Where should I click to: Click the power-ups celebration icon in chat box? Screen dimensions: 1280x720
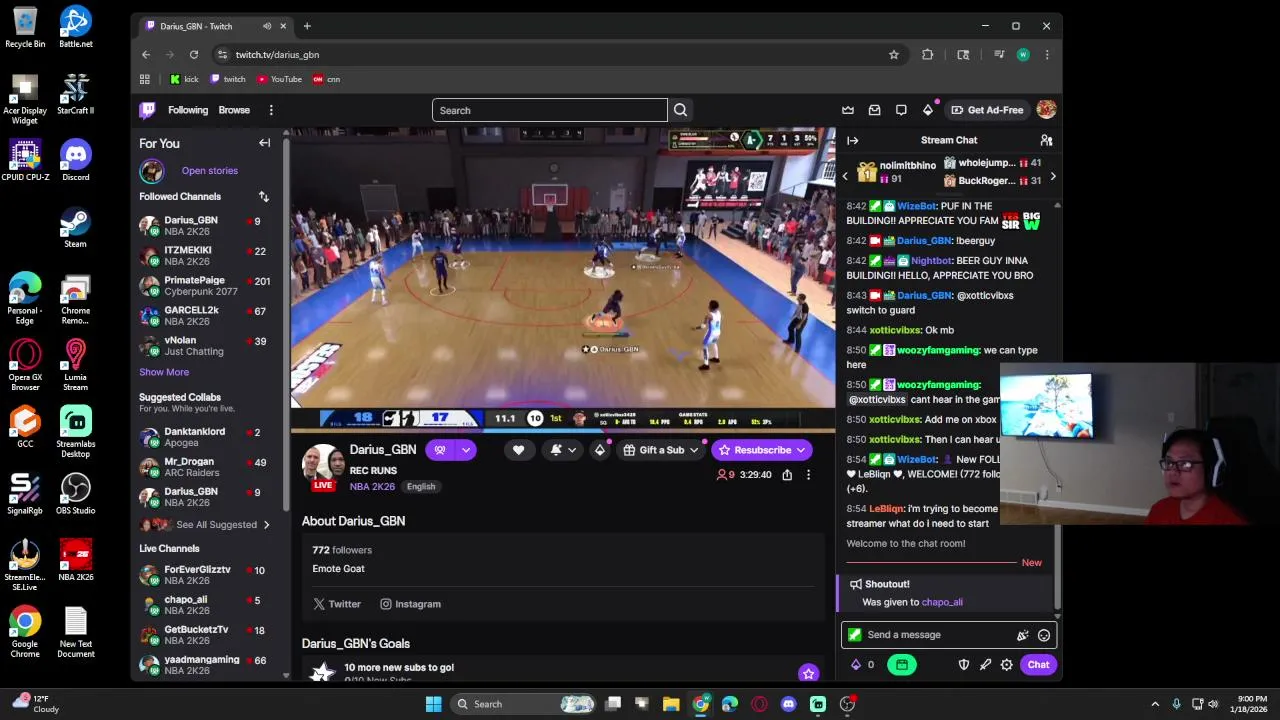click(x=1022, y=635)
